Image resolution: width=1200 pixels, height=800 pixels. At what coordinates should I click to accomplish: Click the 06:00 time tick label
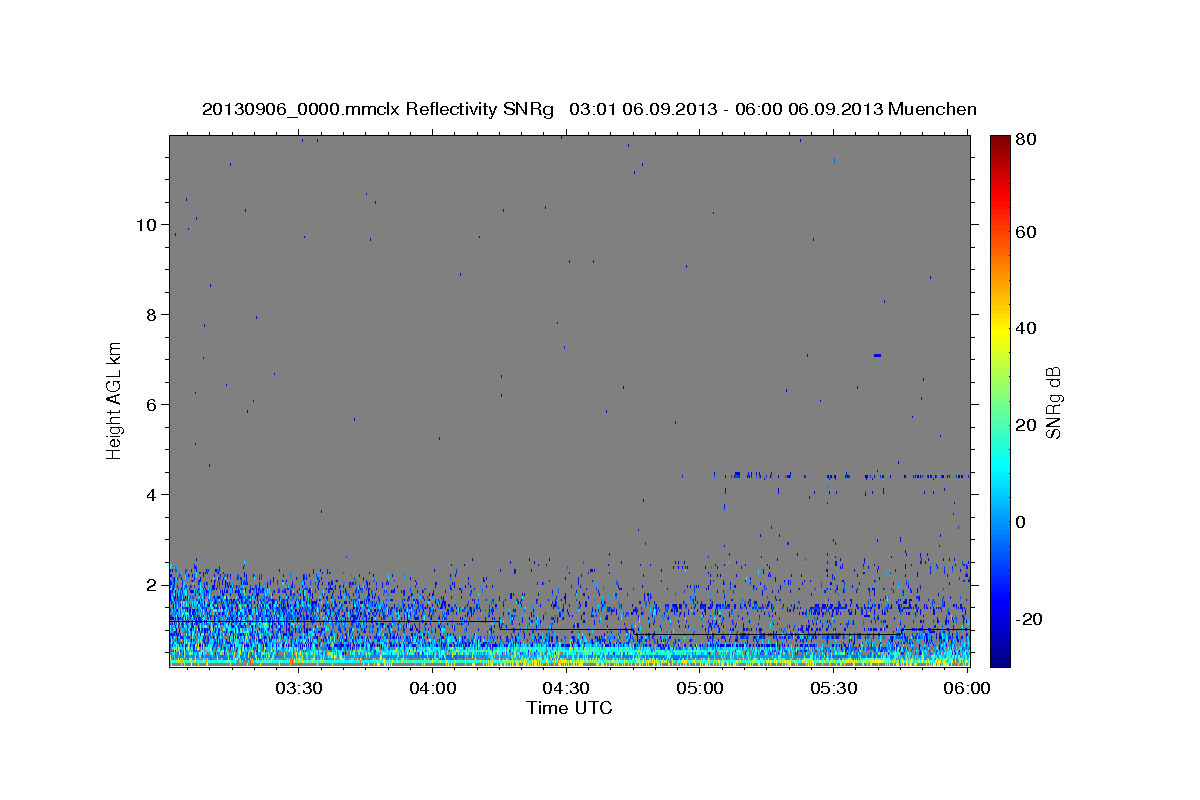(x=967, y=688)
